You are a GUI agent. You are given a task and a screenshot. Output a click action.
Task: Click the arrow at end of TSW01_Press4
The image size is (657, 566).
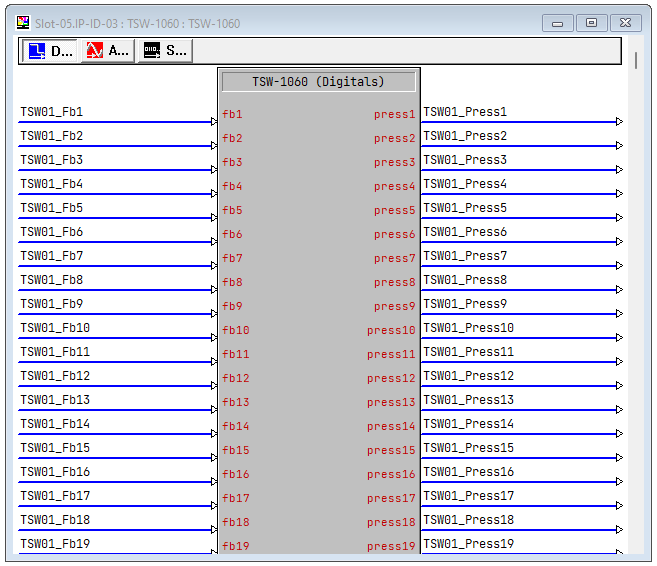(x=619, y=194)
